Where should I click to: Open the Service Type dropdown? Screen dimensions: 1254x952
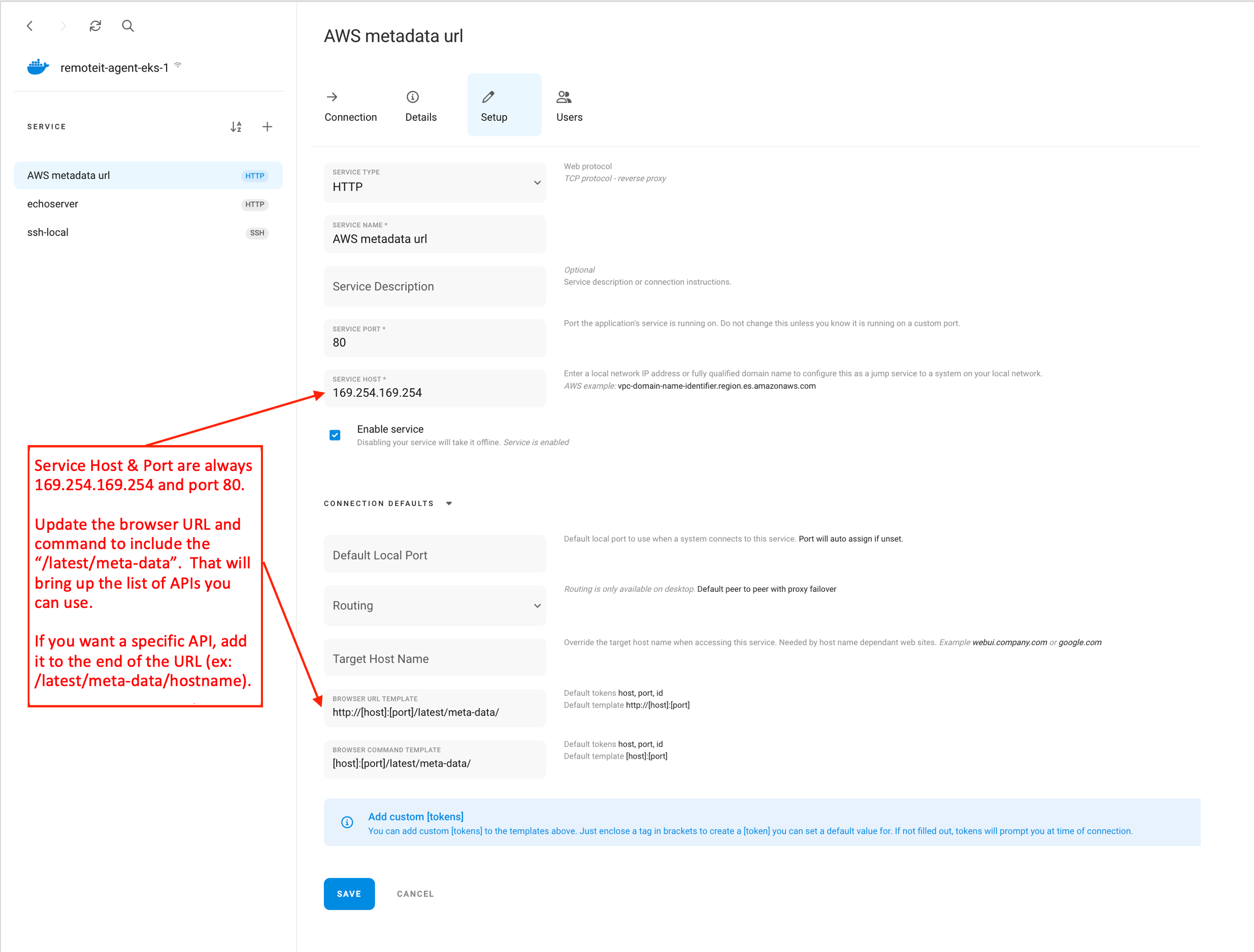[x=435, y=183]
